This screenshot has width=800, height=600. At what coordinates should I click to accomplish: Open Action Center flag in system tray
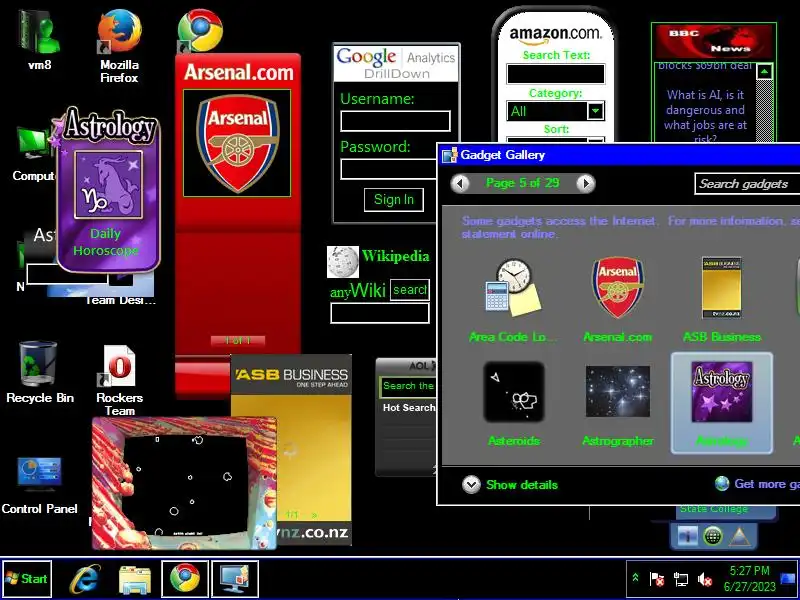(x=657, y=579)
